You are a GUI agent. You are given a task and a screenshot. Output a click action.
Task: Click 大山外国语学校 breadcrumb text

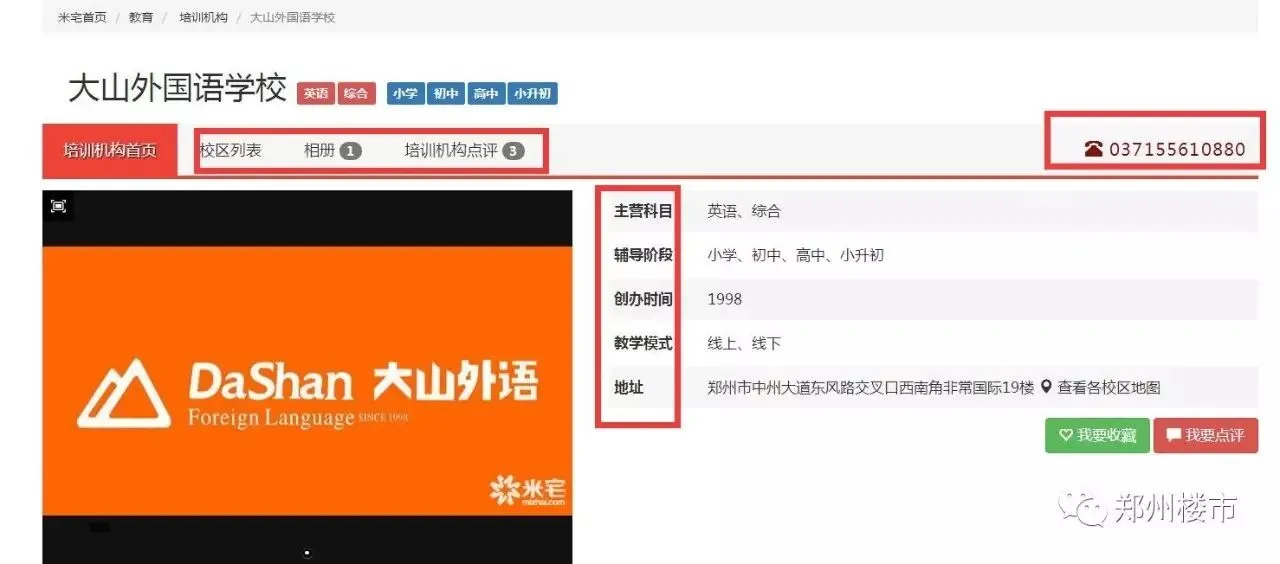click(x=292, y=18)
